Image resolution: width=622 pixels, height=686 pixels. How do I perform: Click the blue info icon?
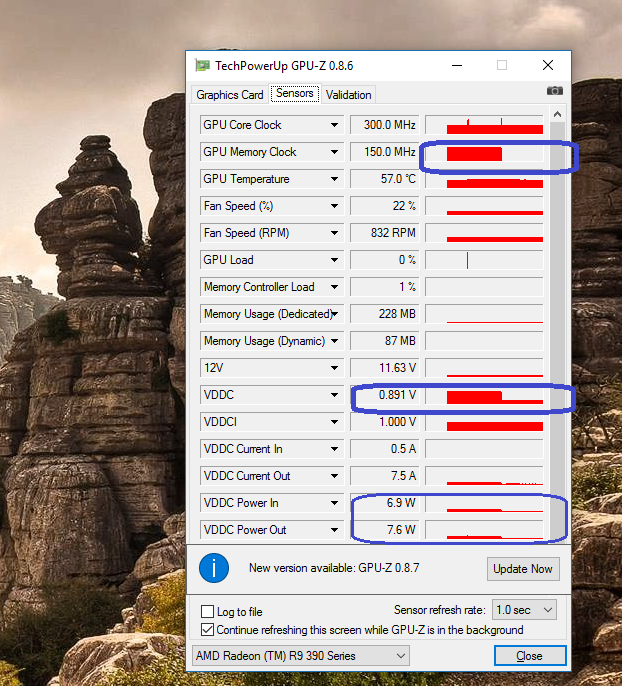tap(214, 568)
